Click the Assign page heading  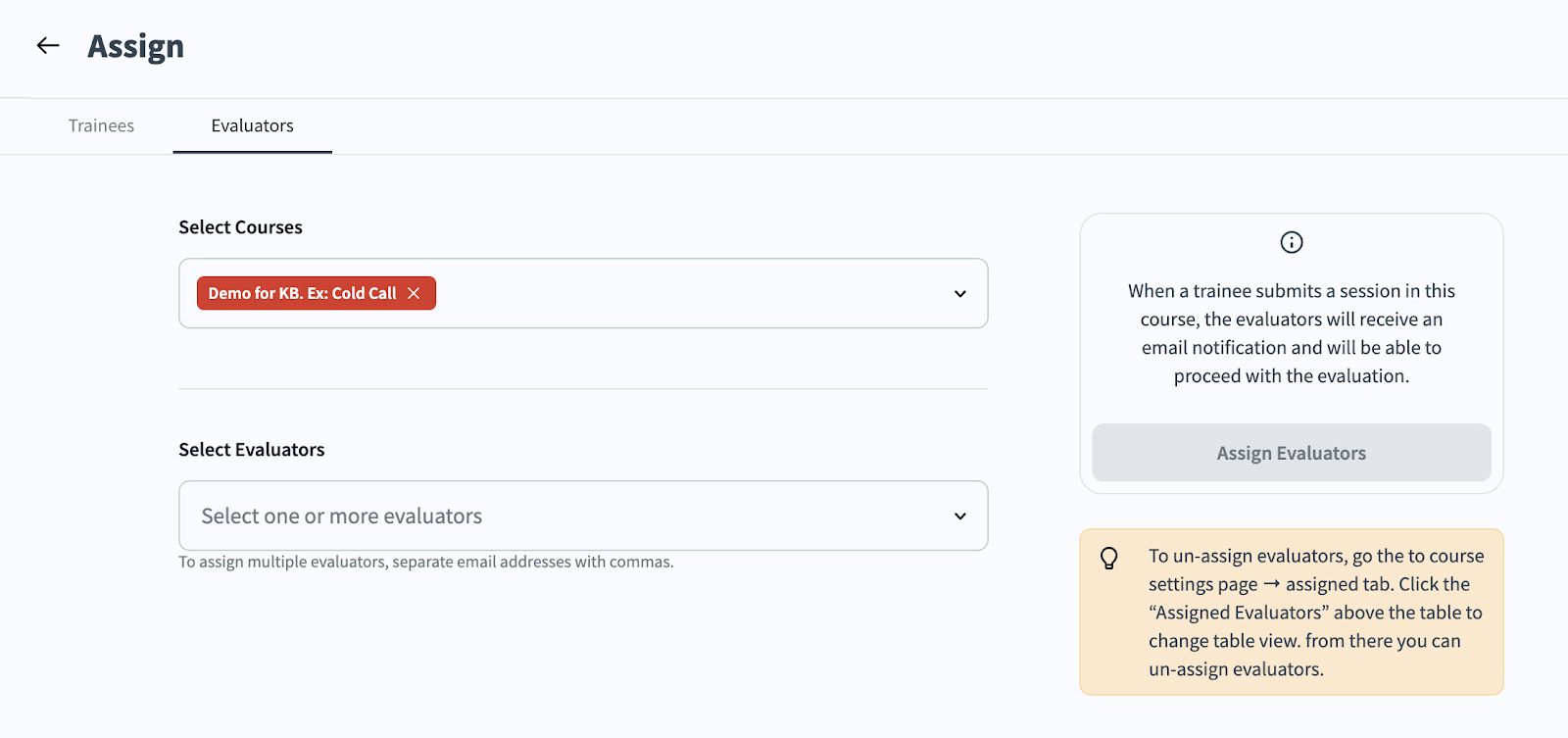coord(135,46)
